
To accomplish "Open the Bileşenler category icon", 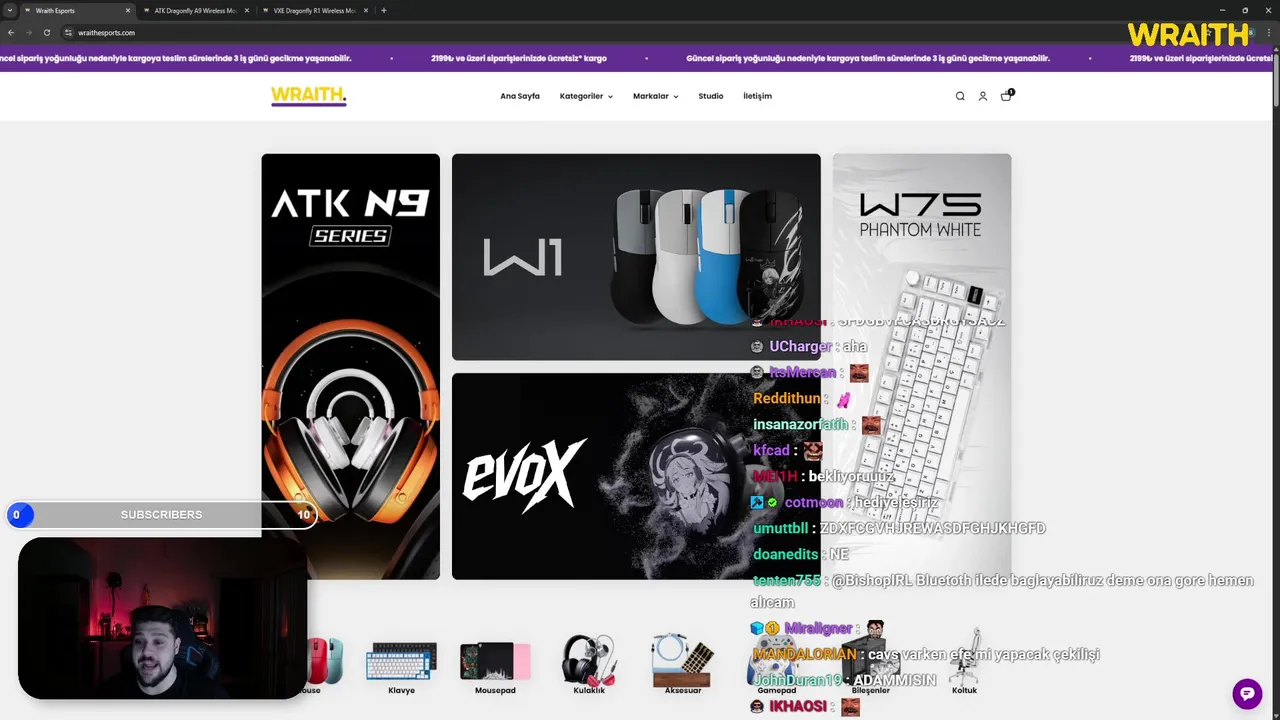I will (x=870, y=663).
